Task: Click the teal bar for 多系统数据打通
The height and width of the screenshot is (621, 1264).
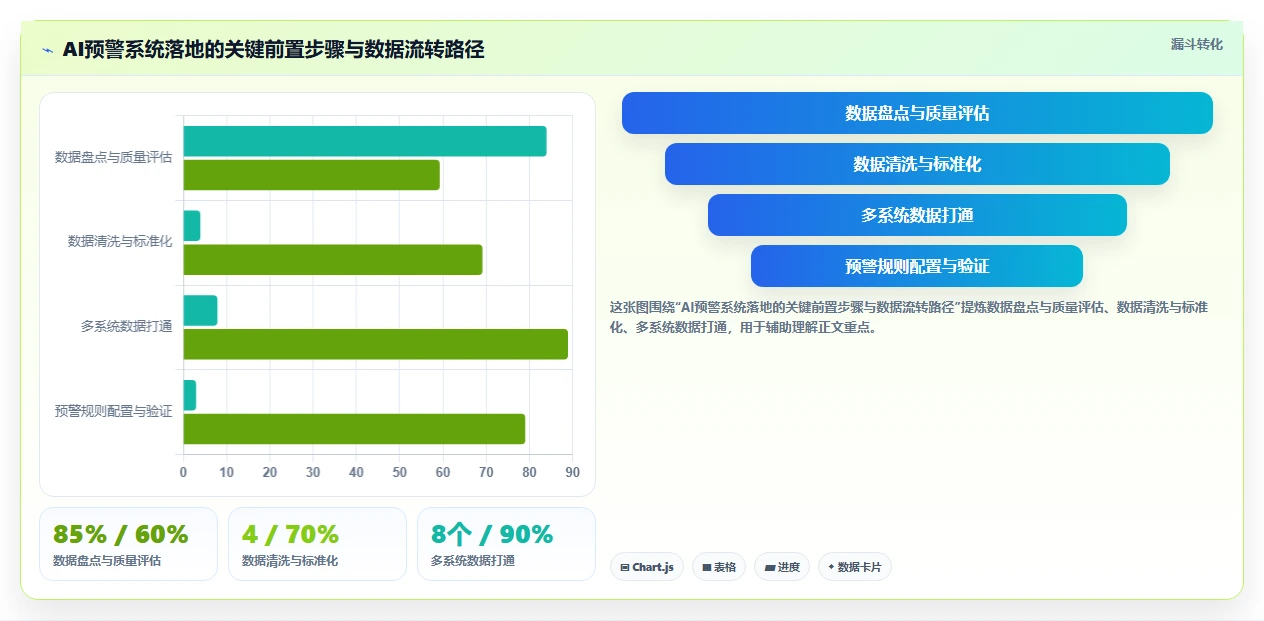Action: point(200,310)
